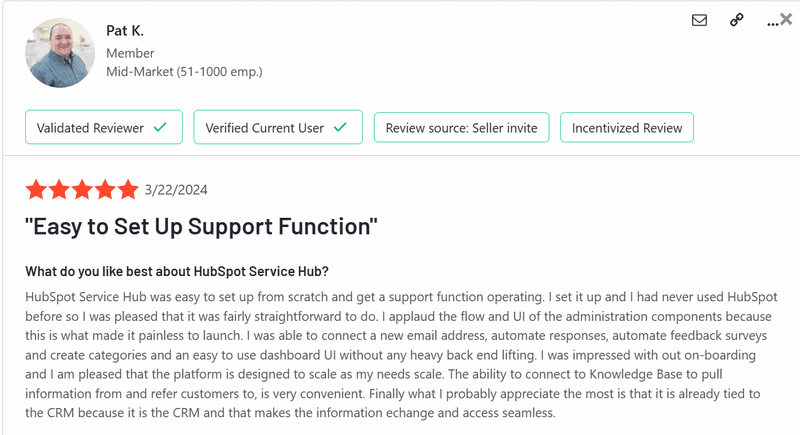The width and height of the screenshot is (800, 435).
Task: Click the review date 3/22/2024
Action: (x=176, y=190)
